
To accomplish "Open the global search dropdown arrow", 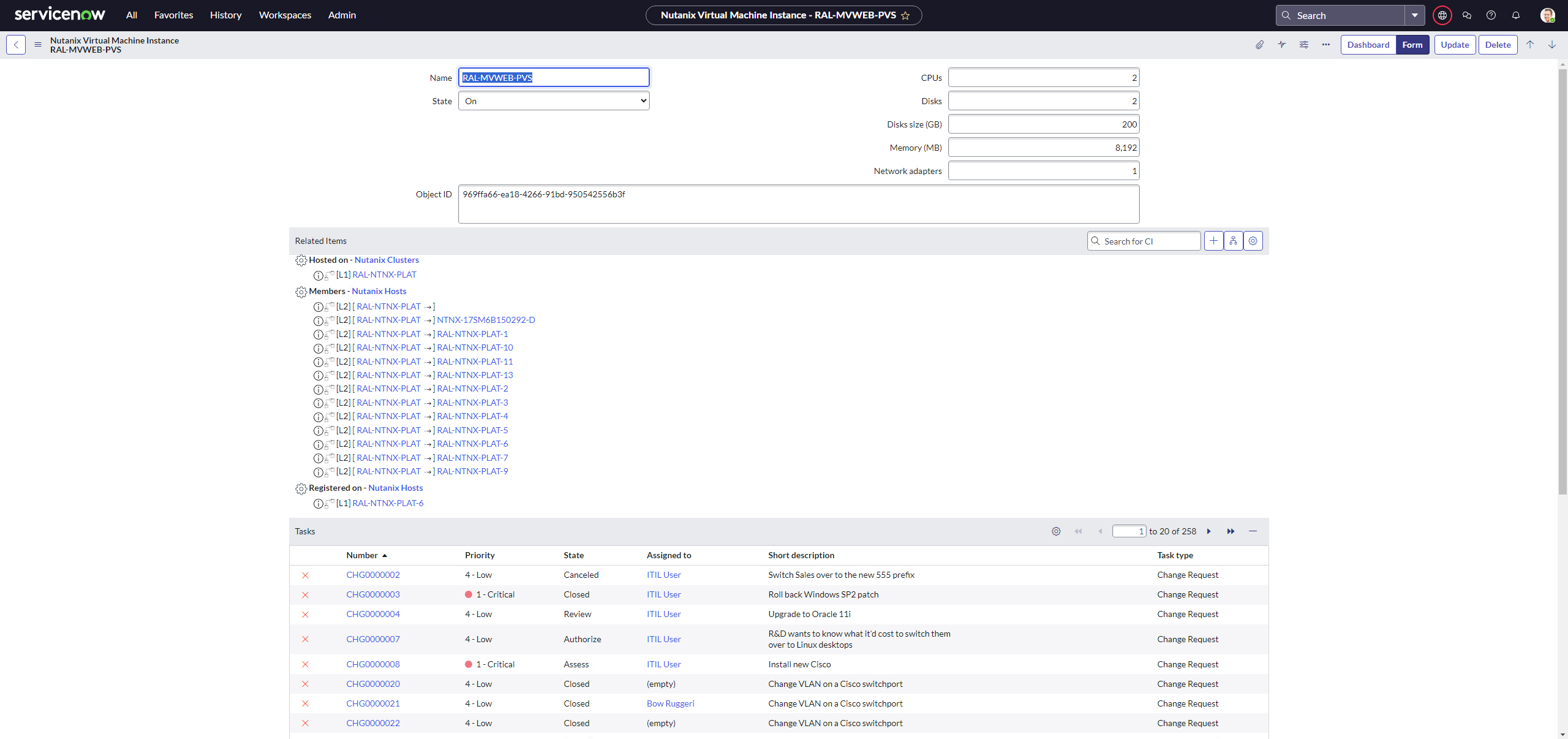I will click(x=1415, y=15).
